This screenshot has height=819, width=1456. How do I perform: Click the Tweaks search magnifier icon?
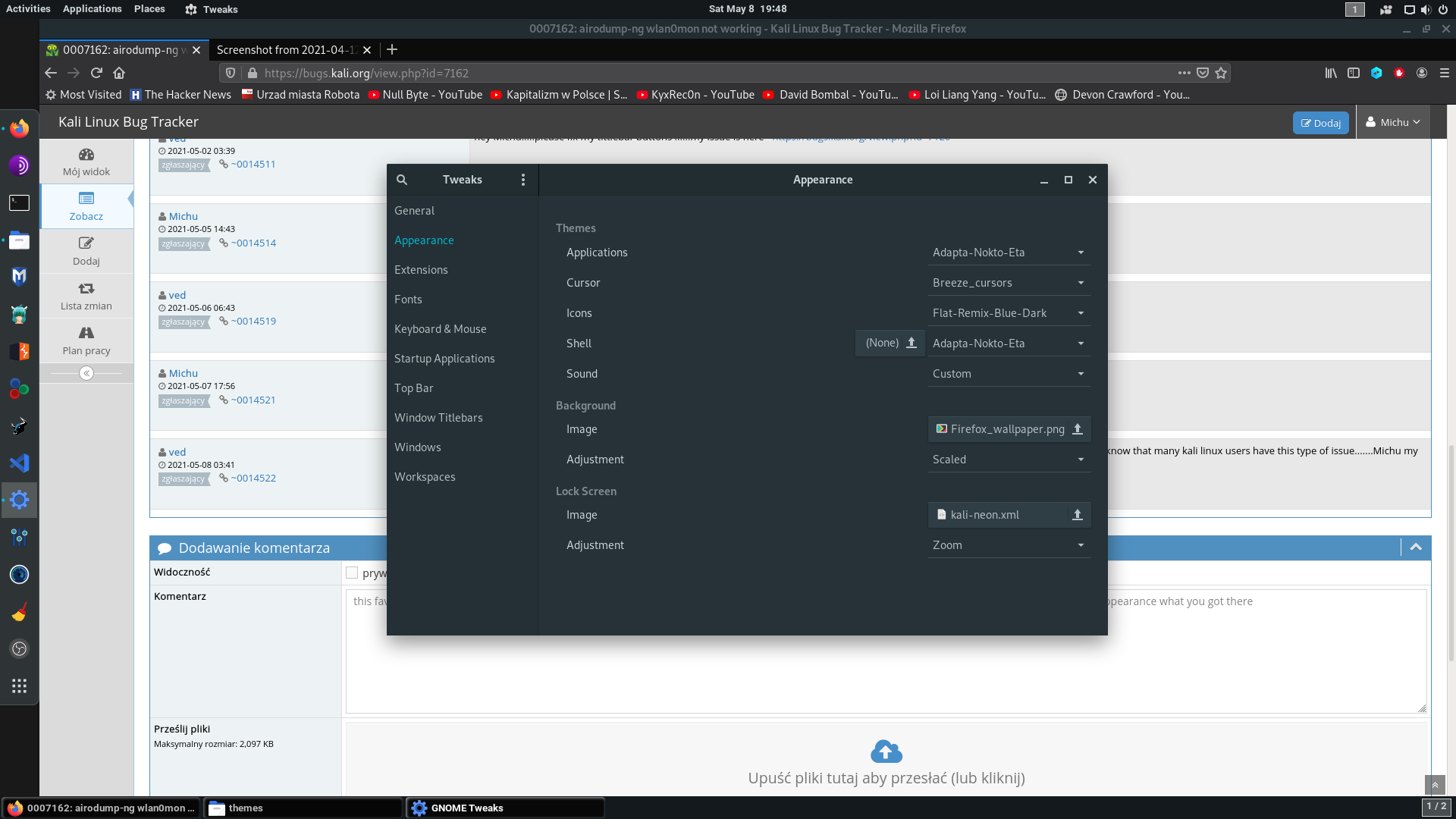(402, 180)
